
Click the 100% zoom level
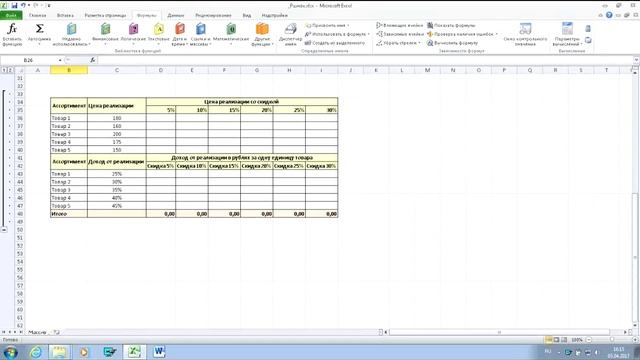577,340
